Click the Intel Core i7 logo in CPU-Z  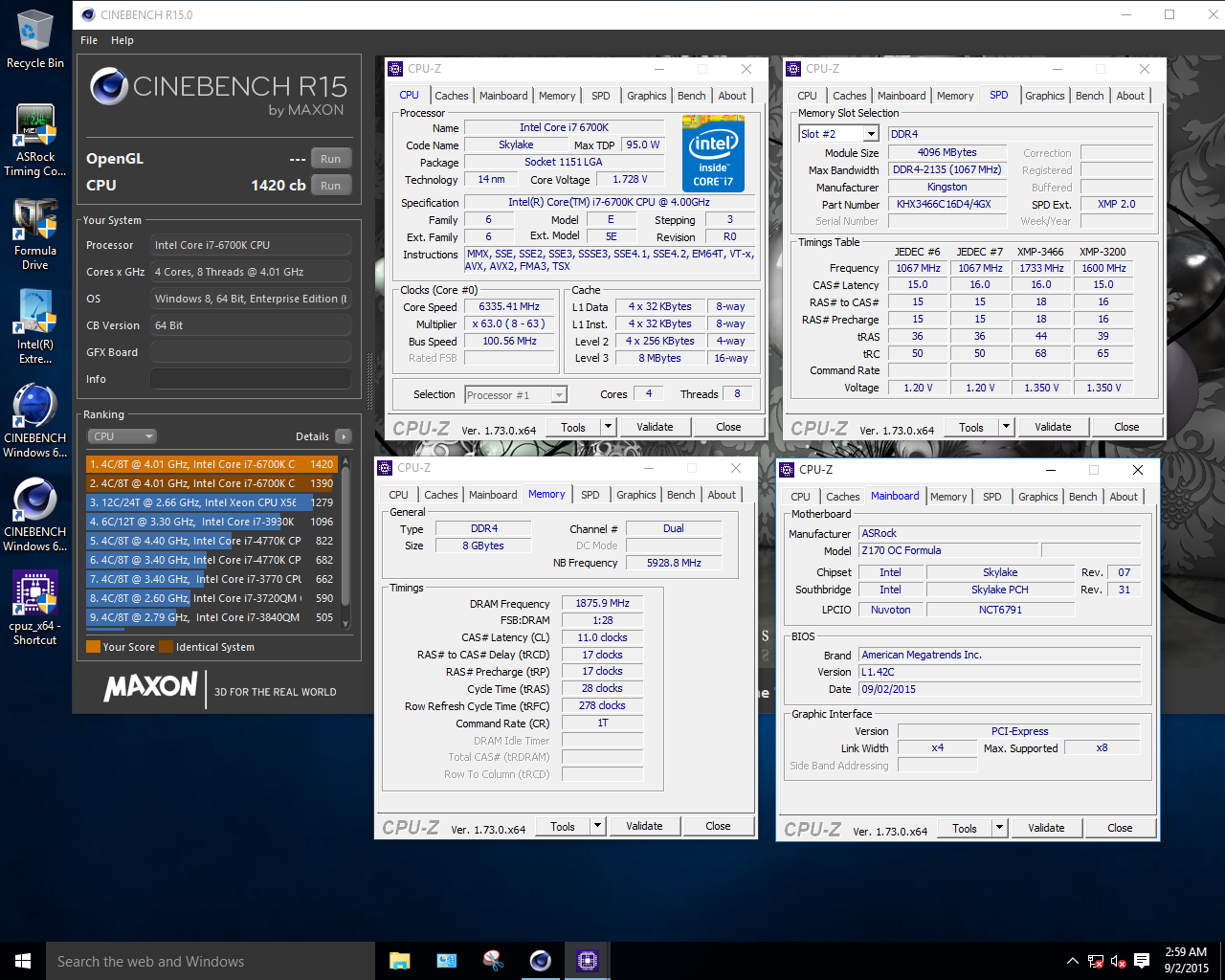[x=713, y=154]
